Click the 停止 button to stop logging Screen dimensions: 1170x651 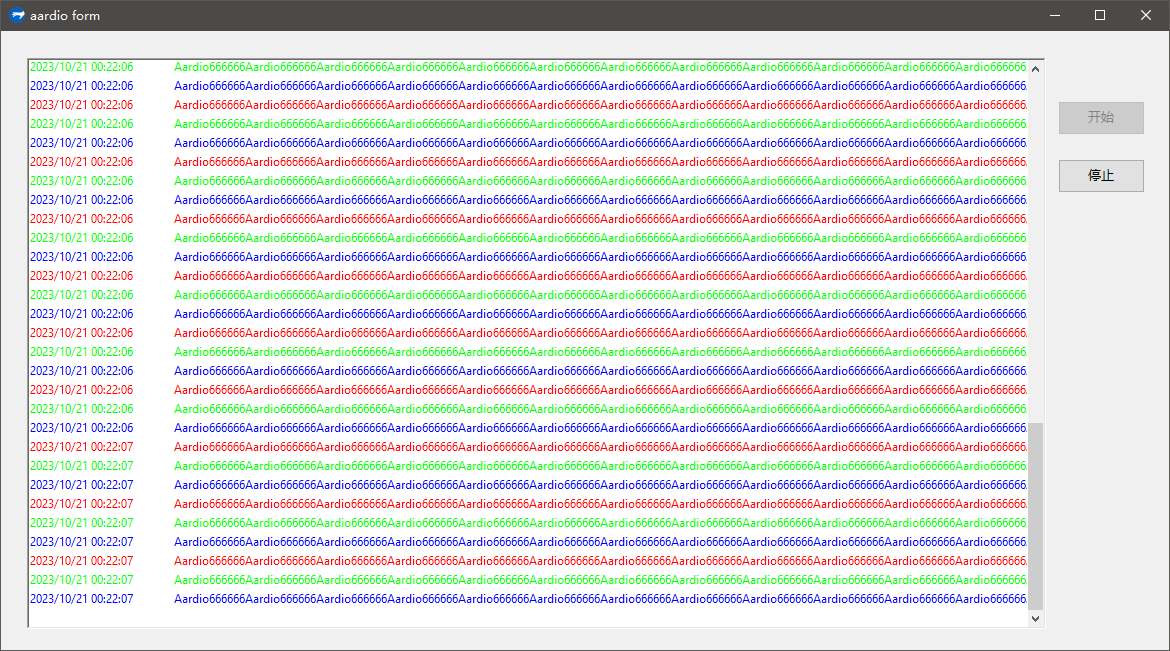(1101, 176)
